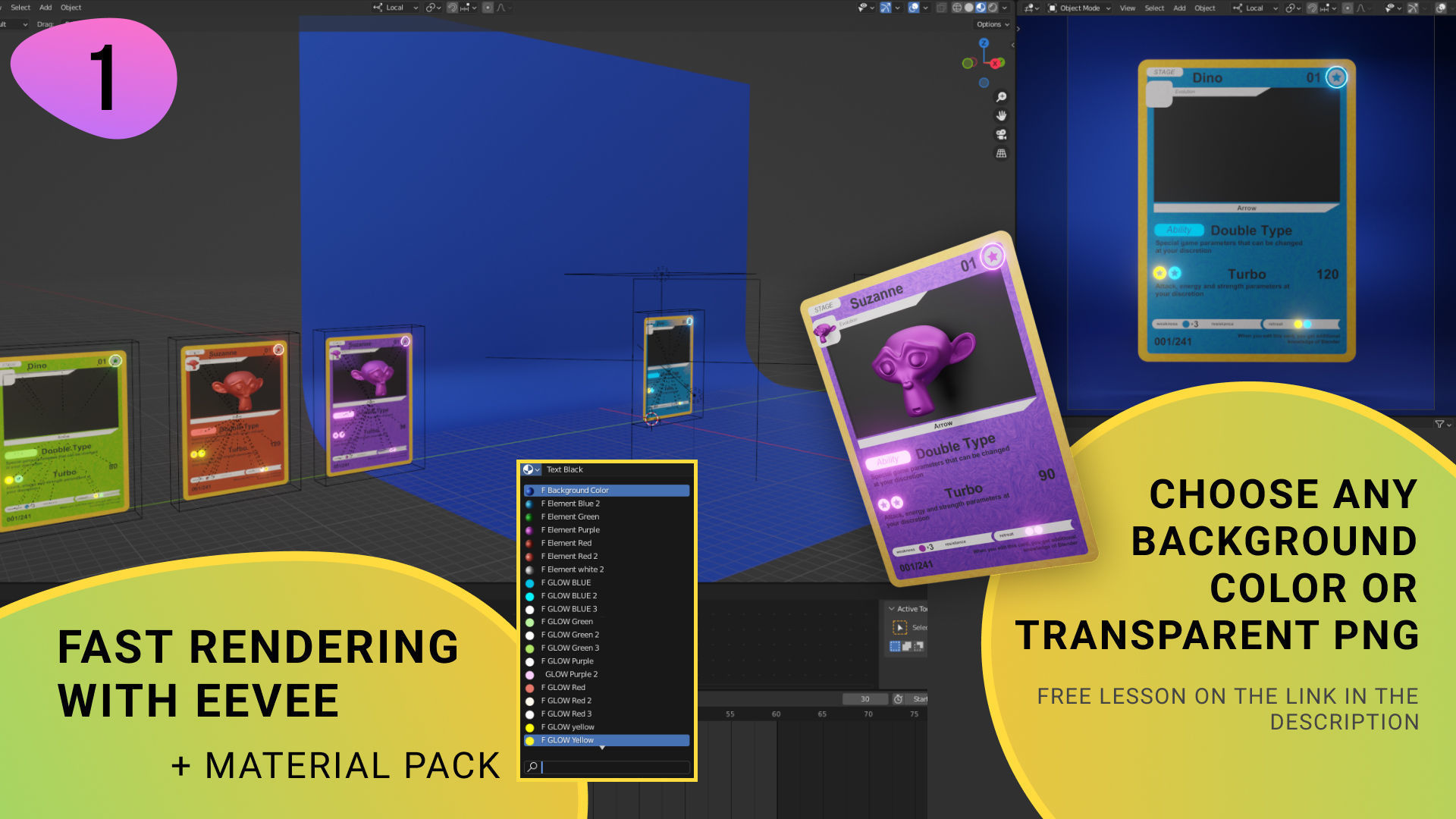Toggle show overlays in right viewport header
The width and height of the screenshot is (1456, 819).
pos(1442,8)
